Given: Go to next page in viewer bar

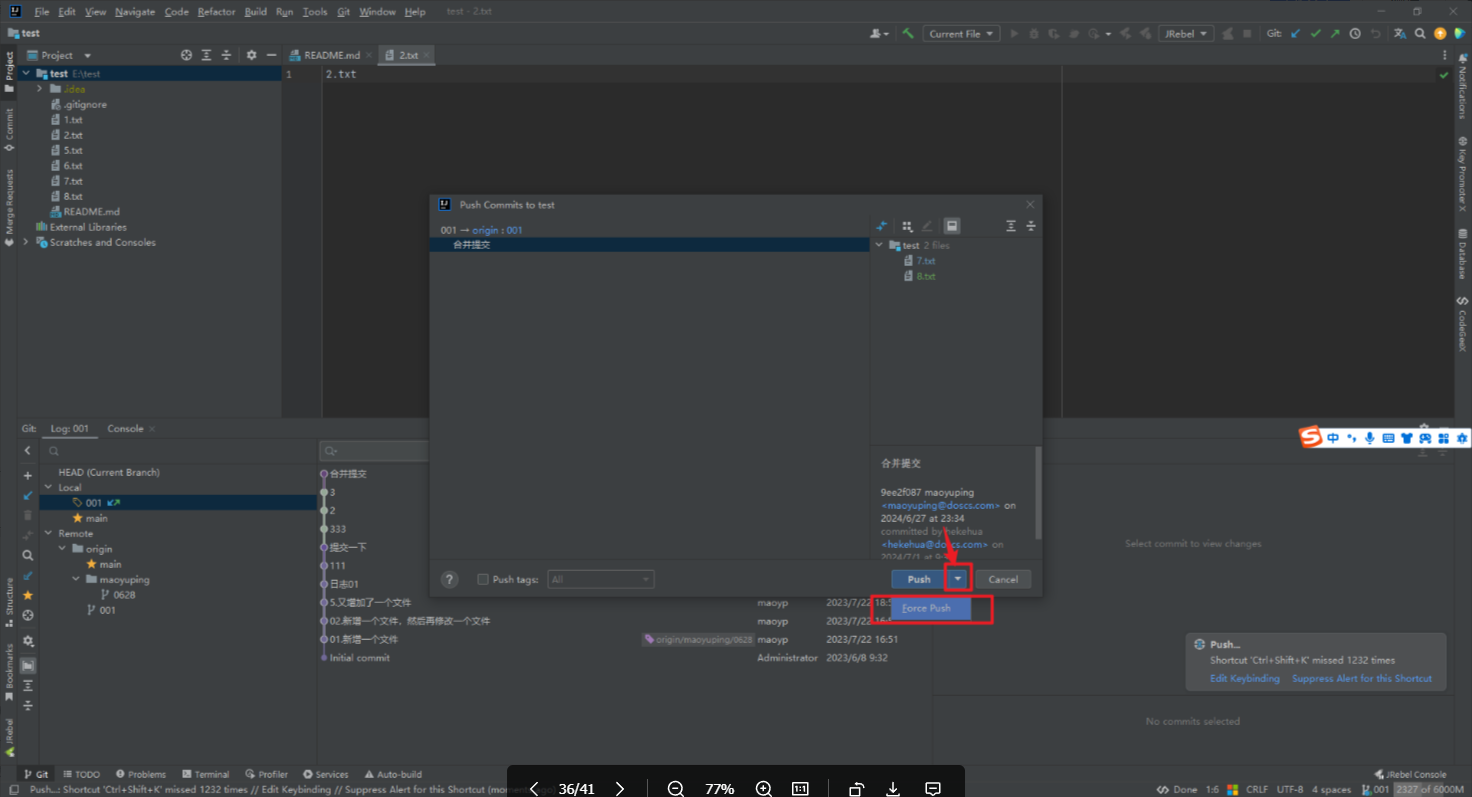Looking at the screenshot, I should [620, 789].
